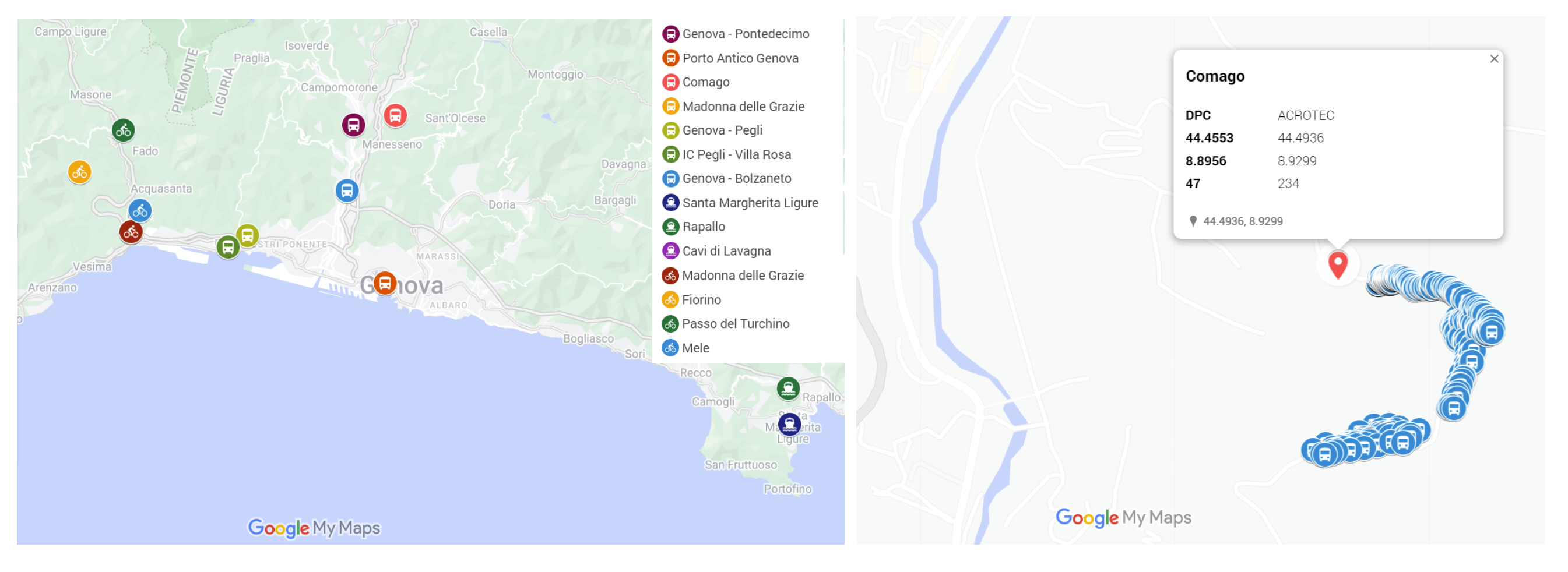Click the red Comago bus marker near Sant'Olcese

[395, 115]
